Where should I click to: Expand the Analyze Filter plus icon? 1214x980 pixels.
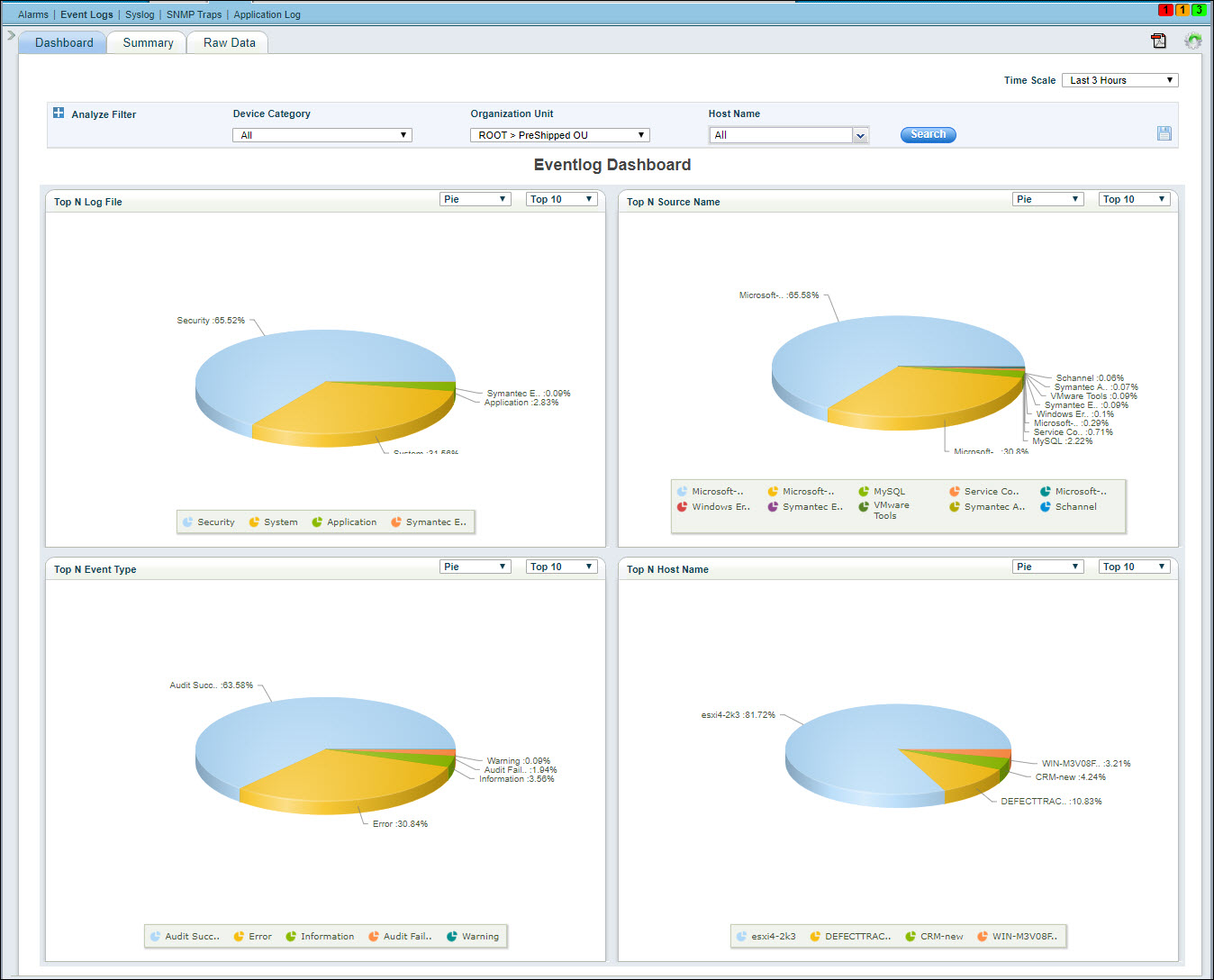[x=59, y=113]
